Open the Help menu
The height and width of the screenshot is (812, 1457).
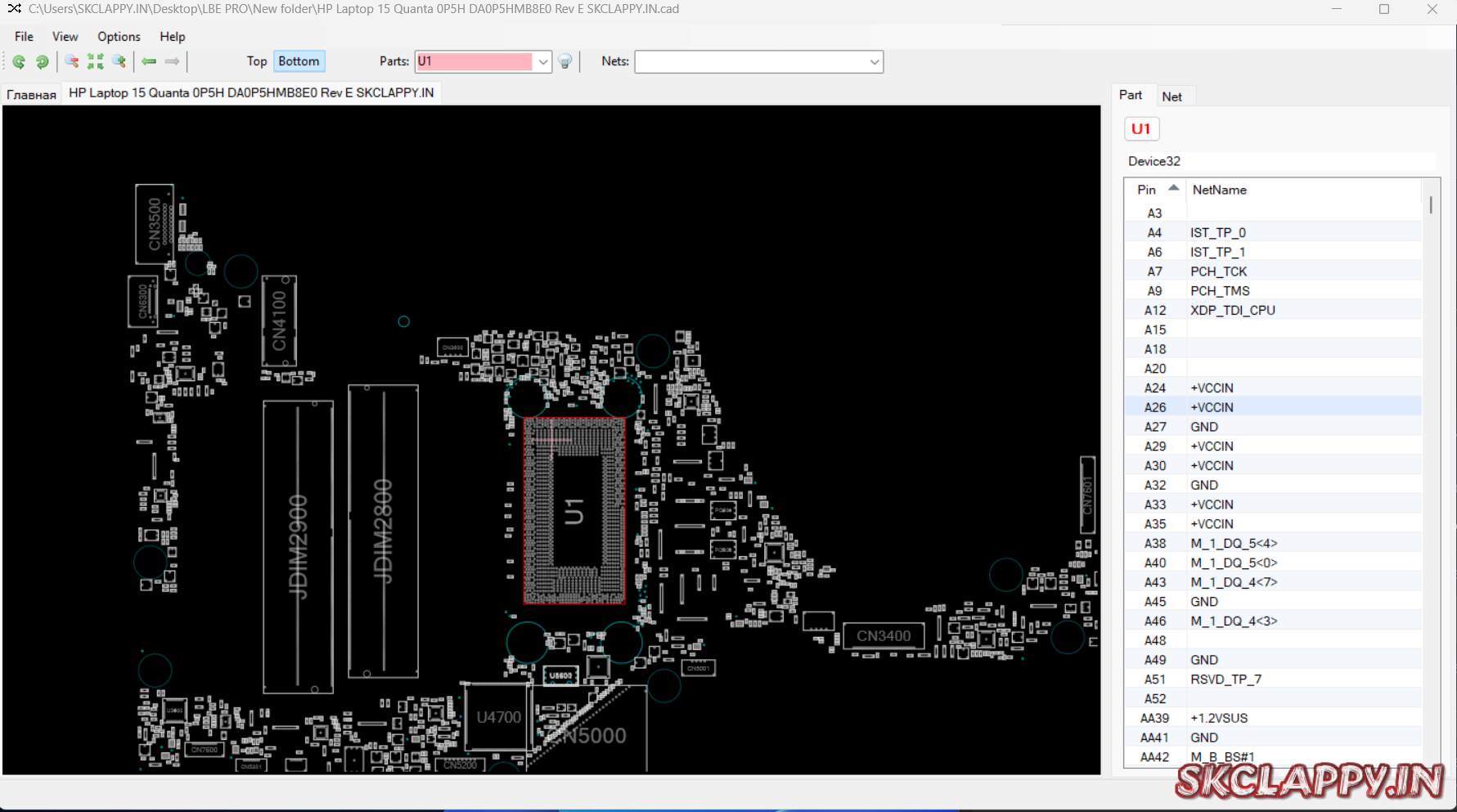click(x=172, y=37)
